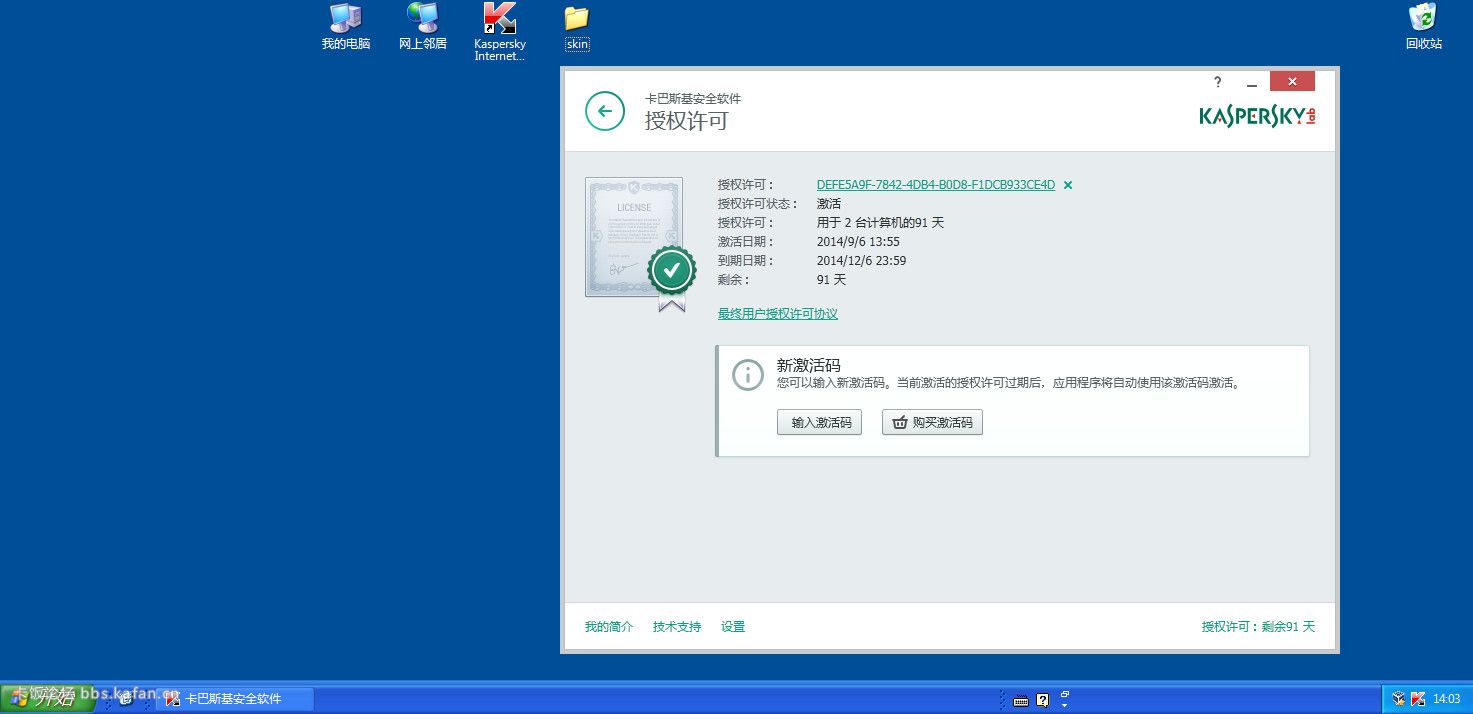Image resolution: width=1473 pixels, height=714 pixels.
Task: Click the text 用于 2 台计算机的91 天
Action: [x=880, y=223]
